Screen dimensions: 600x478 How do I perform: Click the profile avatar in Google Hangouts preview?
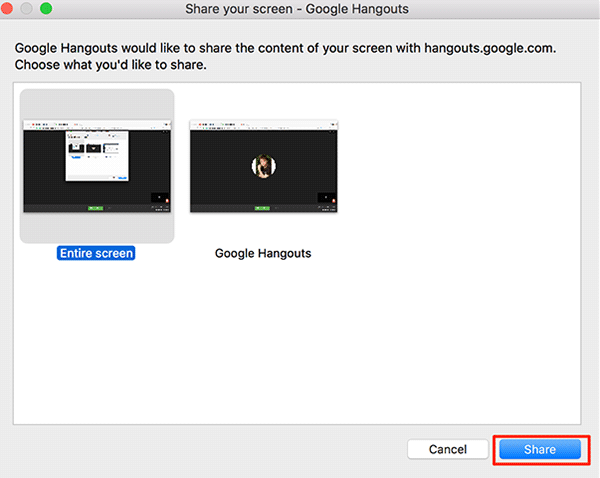(x=263, y=165)
